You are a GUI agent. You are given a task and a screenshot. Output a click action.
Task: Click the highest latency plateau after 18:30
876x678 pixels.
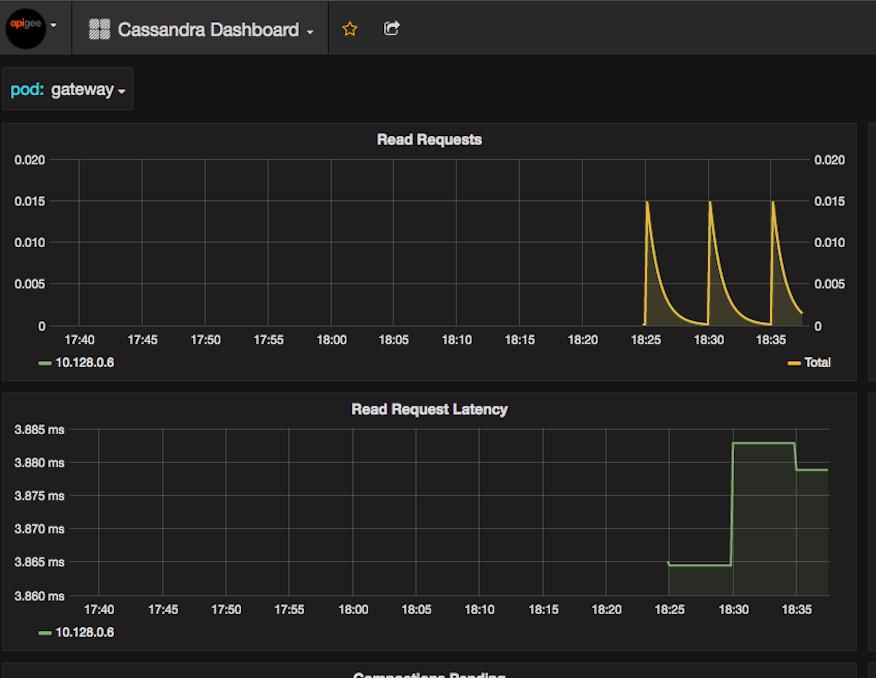(764, 443)
